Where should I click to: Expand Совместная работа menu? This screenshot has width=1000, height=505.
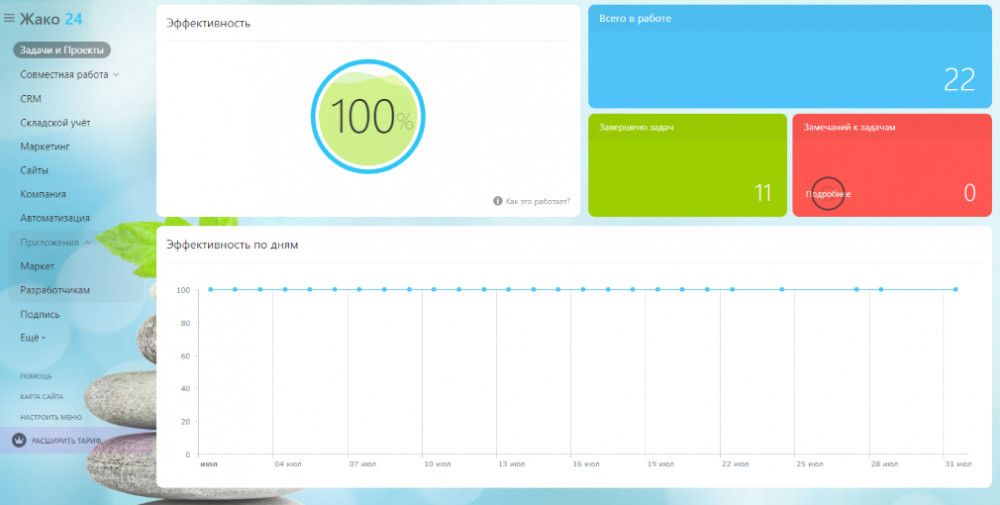70,75
